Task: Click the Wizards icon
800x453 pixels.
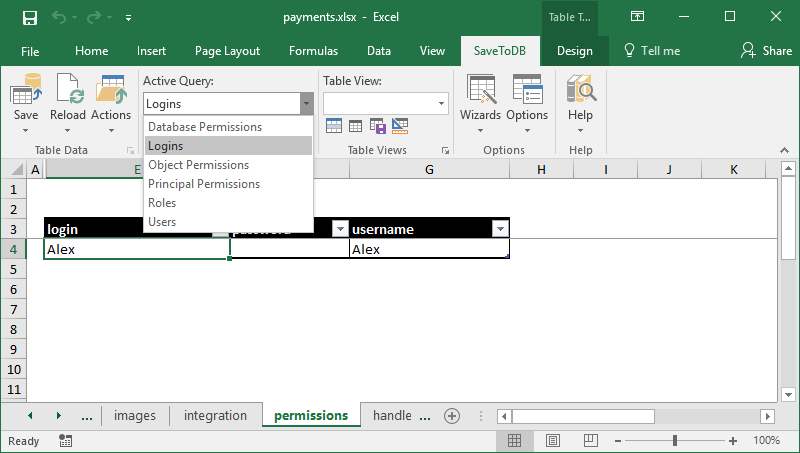Action: click(x=480, y=89)
